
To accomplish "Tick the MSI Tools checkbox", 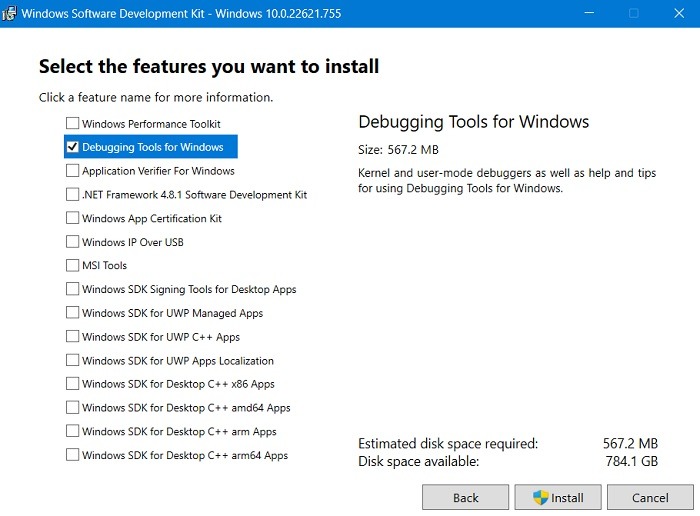I will click(x=72, y=265).
